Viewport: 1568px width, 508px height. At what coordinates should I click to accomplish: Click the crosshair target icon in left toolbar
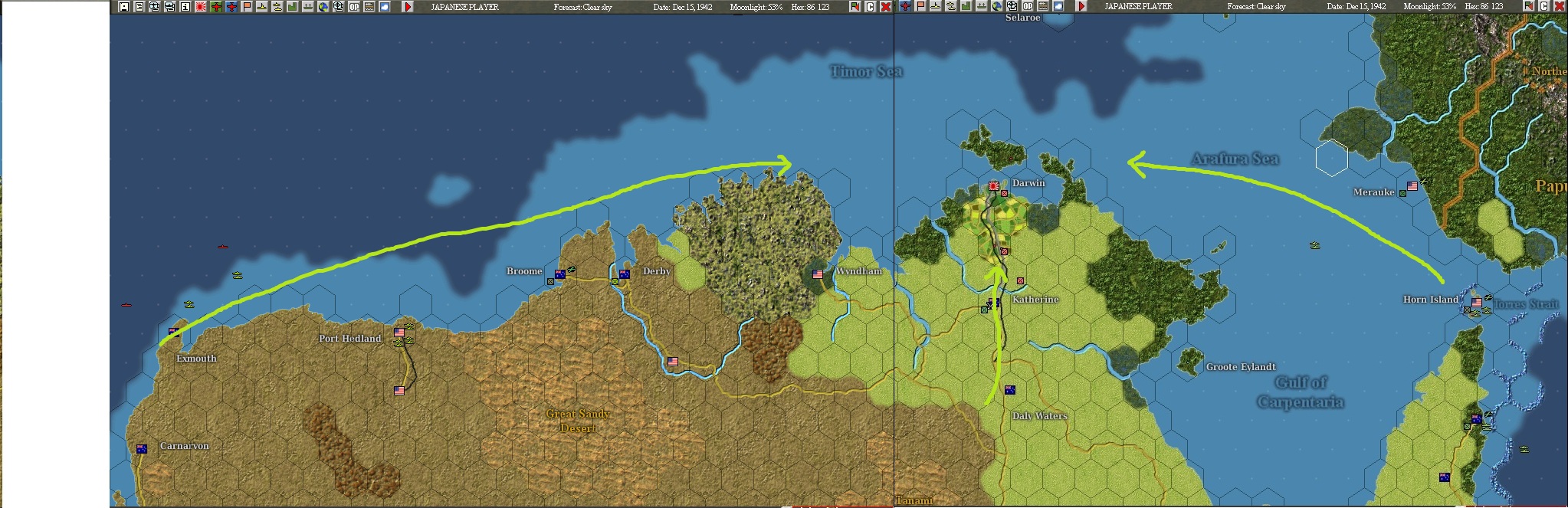pyautogui.click(x=339, y=7)
